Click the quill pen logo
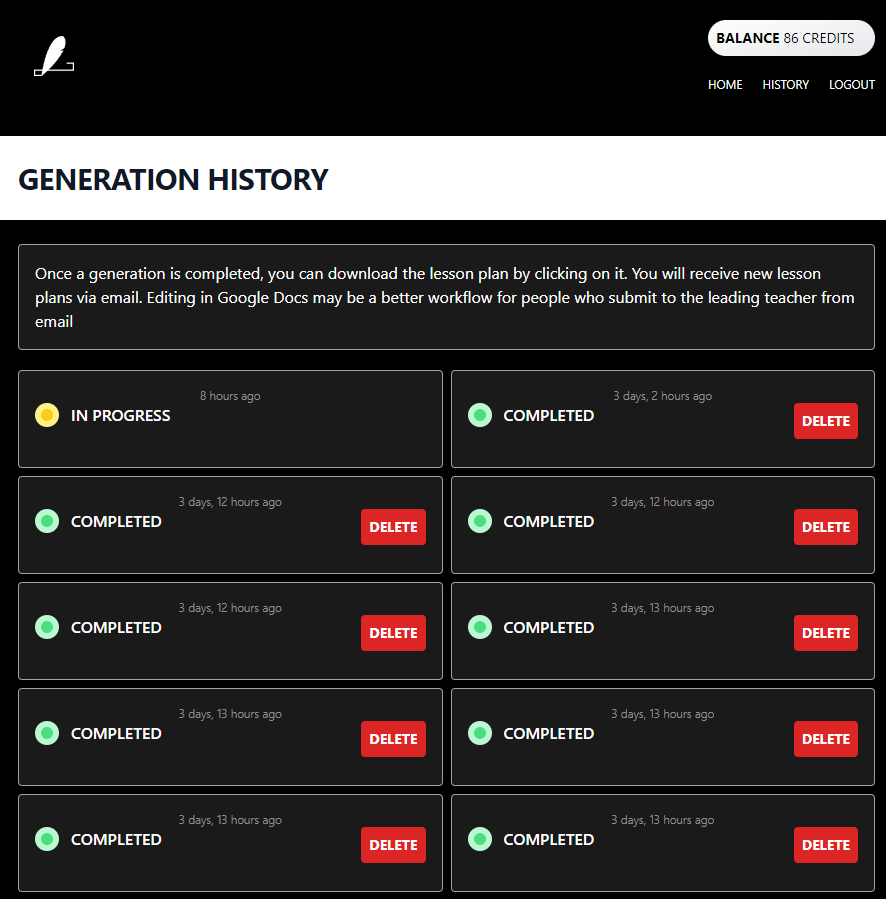Viewport: 886px width, 899px height. point(54,57)
